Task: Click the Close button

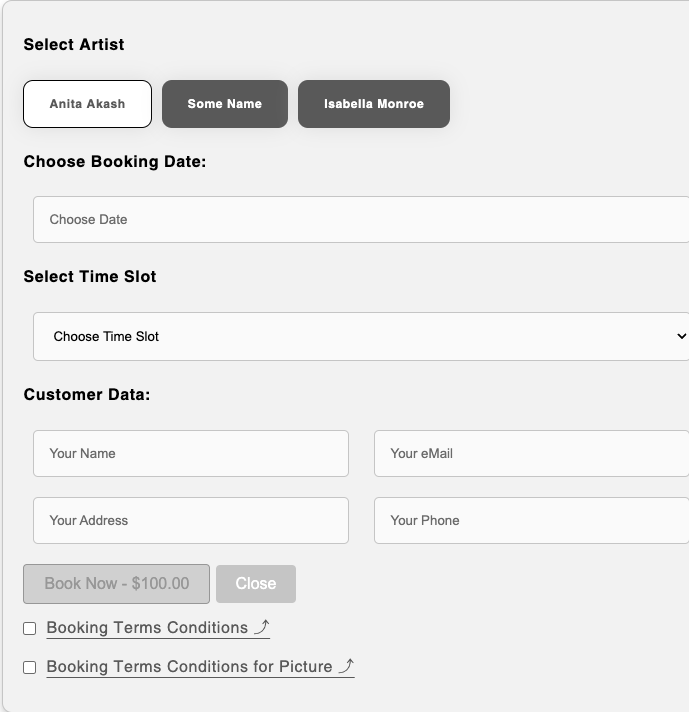Action: coord(256,584)
